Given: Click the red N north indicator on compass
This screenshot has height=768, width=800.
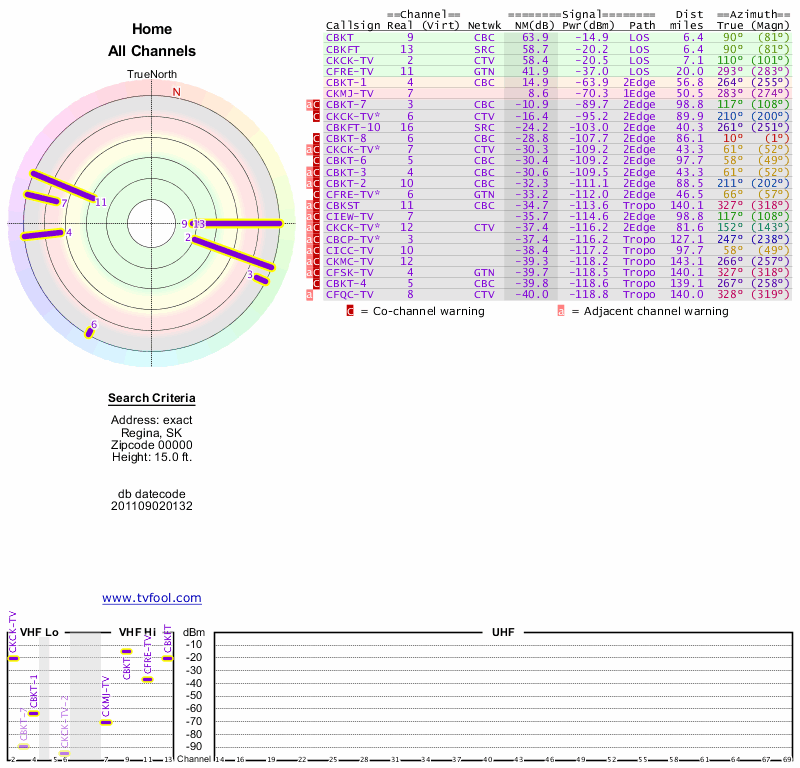Looking at the screenshot, I should point(177,92).
